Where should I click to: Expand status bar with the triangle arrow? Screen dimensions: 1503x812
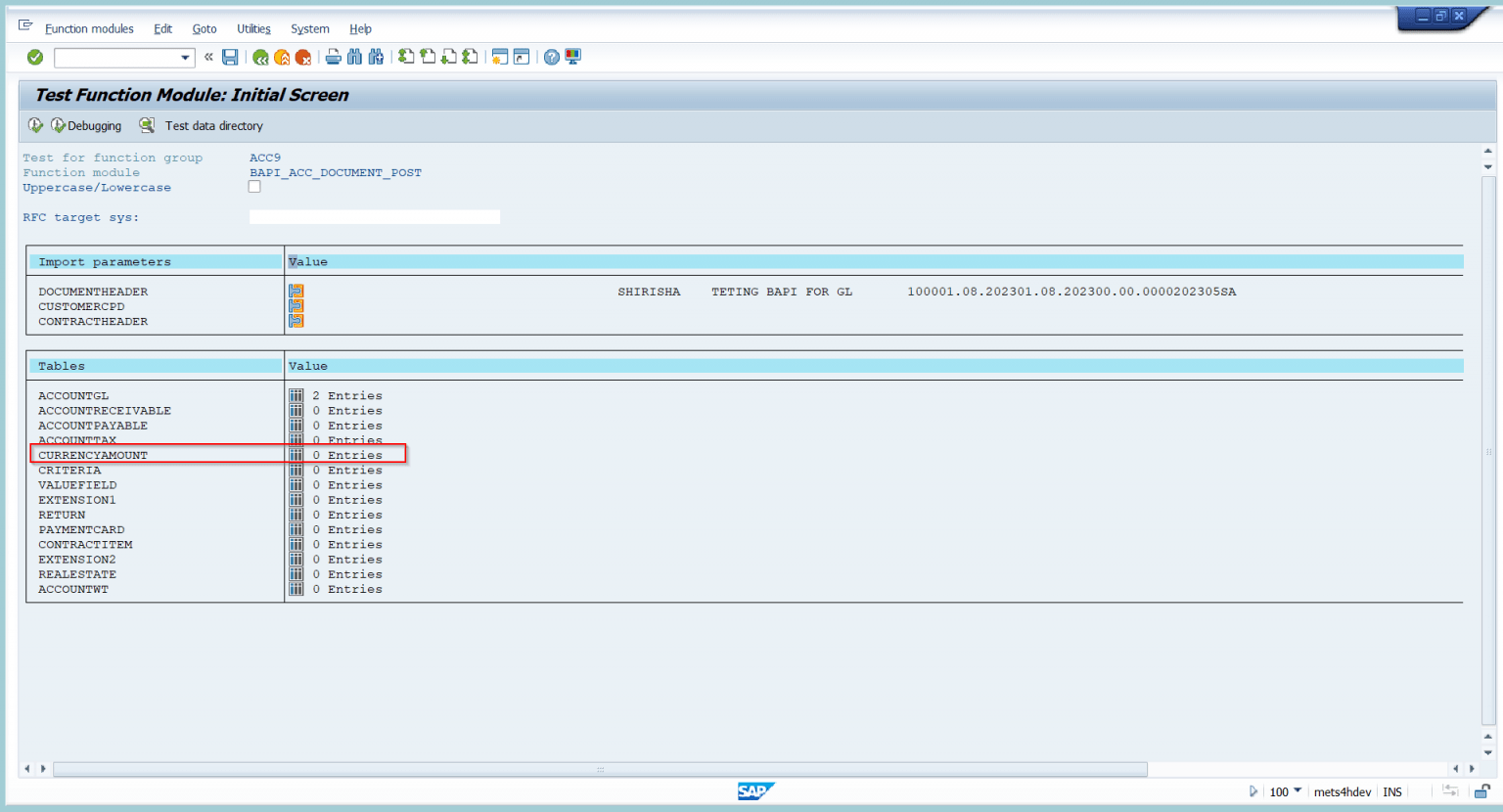1252,791
